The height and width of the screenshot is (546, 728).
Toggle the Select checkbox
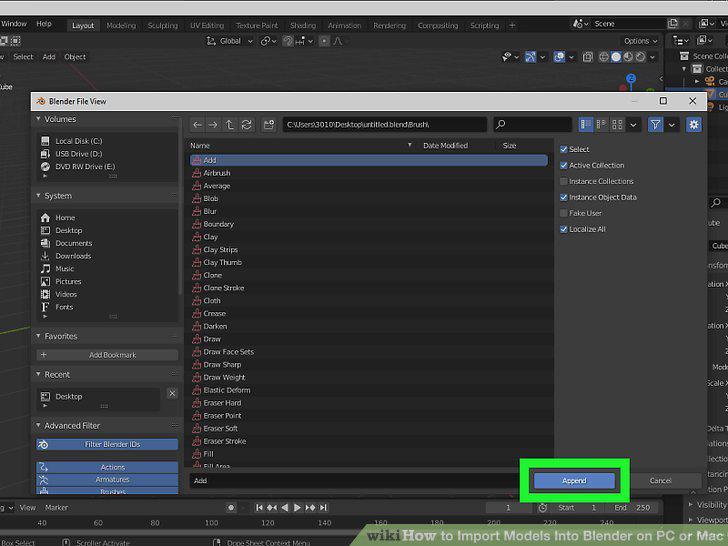click(x=564, y=149)
